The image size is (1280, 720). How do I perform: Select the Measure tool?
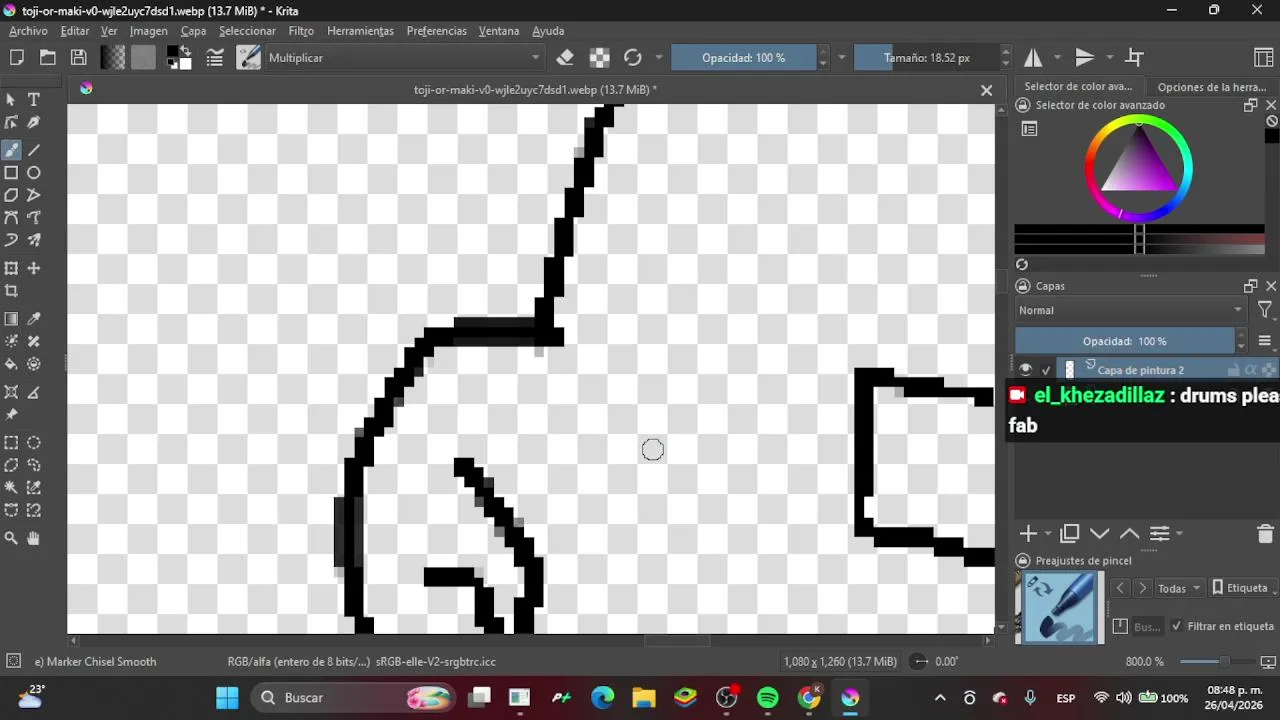(33, 392)
